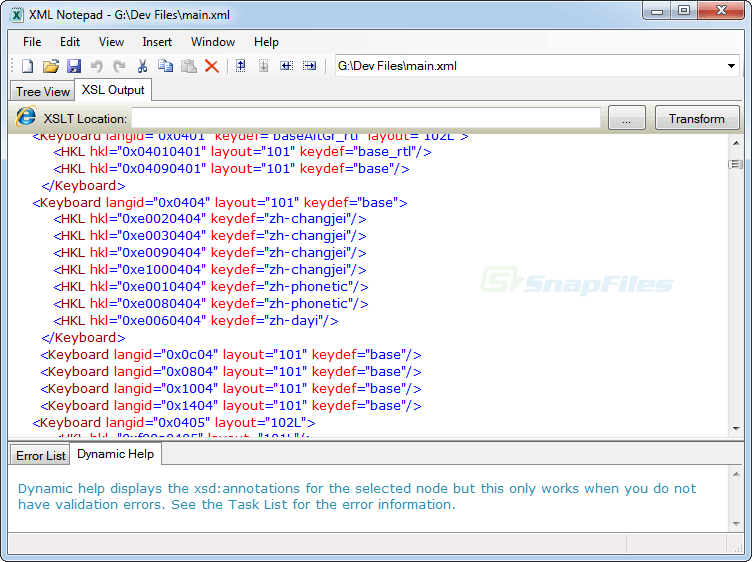Open the Help menu

coord(266,42)
